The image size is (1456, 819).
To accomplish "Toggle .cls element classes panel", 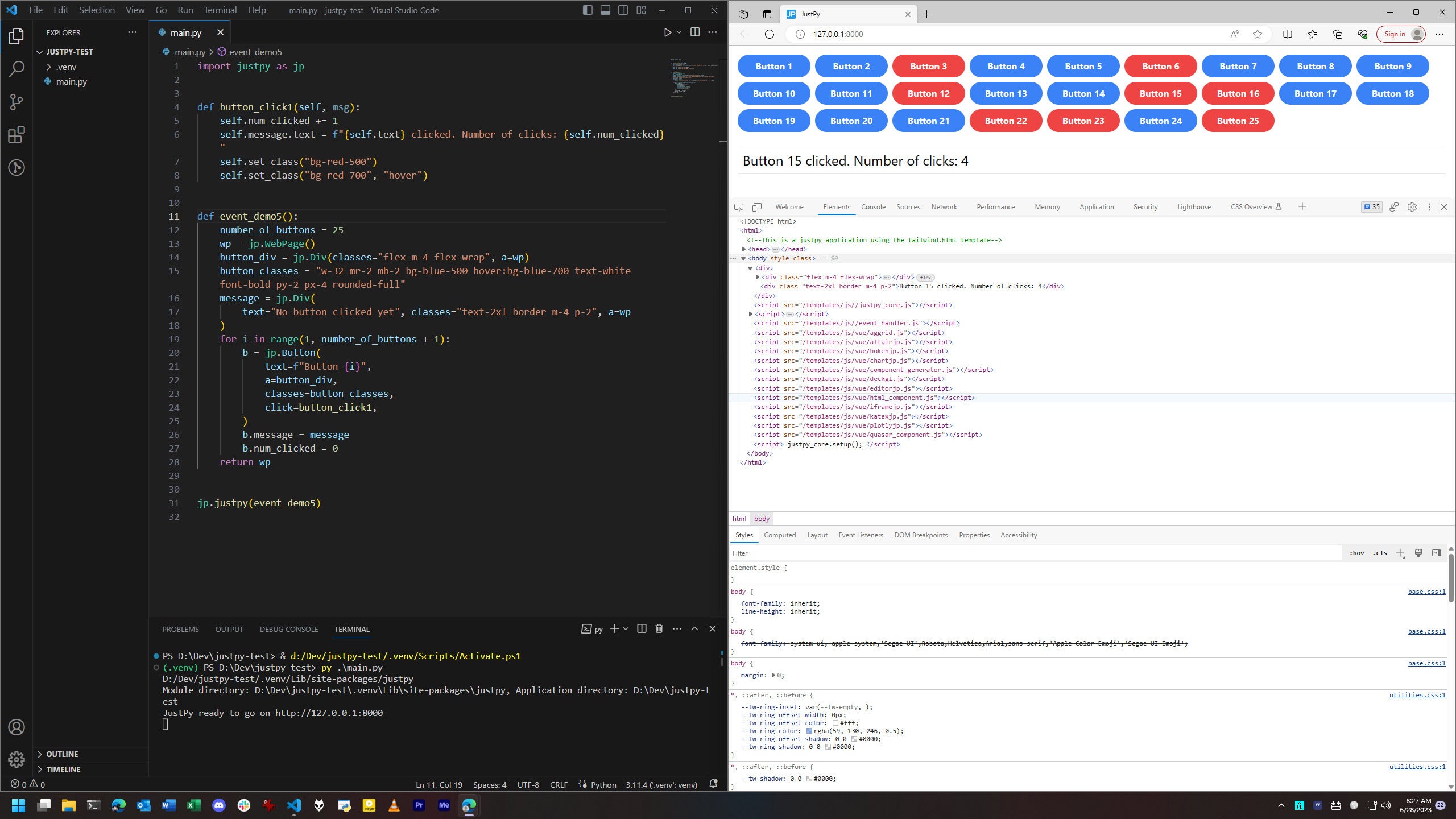I will [1380, 553].
